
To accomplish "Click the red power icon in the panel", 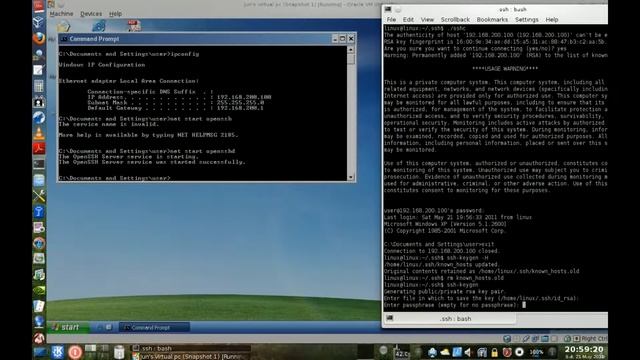I will [x=75, y=352].
